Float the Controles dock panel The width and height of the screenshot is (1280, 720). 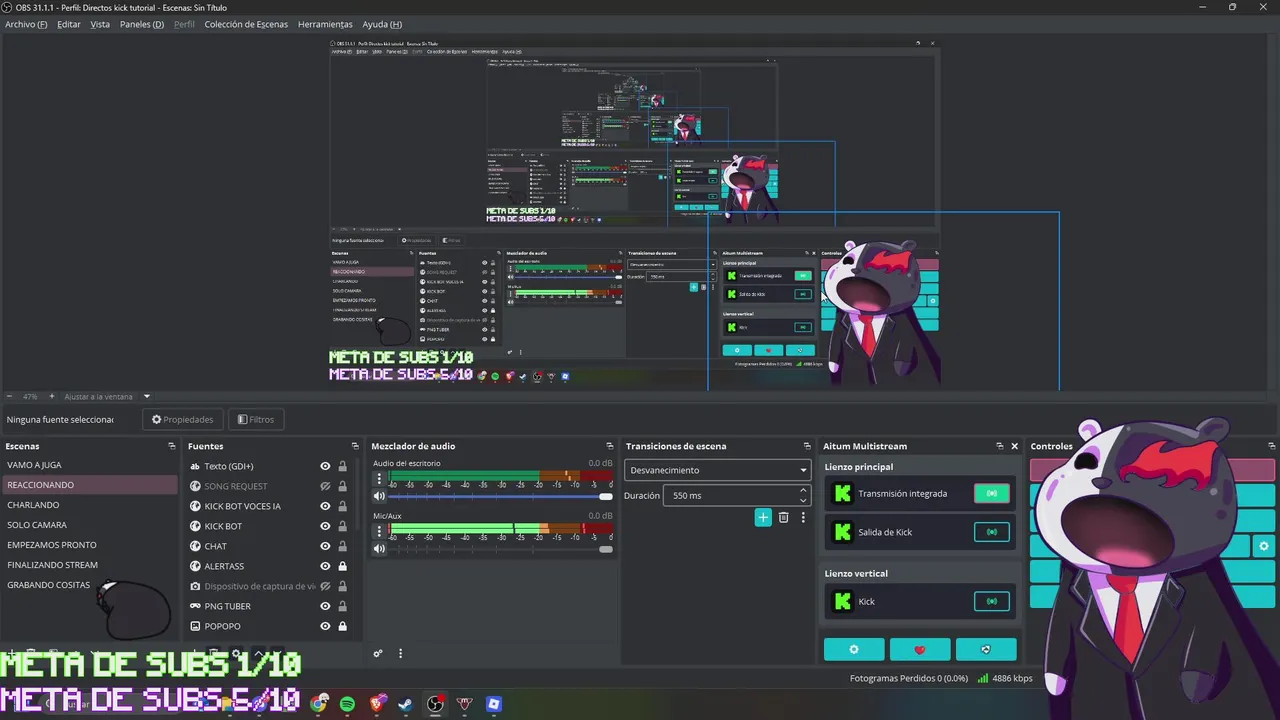1272,446
